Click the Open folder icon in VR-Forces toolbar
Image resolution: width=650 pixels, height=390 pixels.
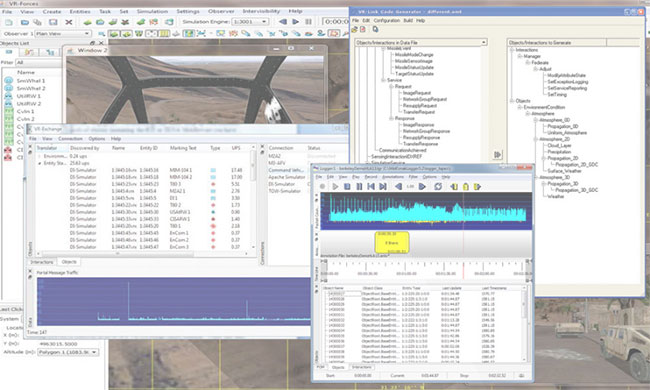24,22
